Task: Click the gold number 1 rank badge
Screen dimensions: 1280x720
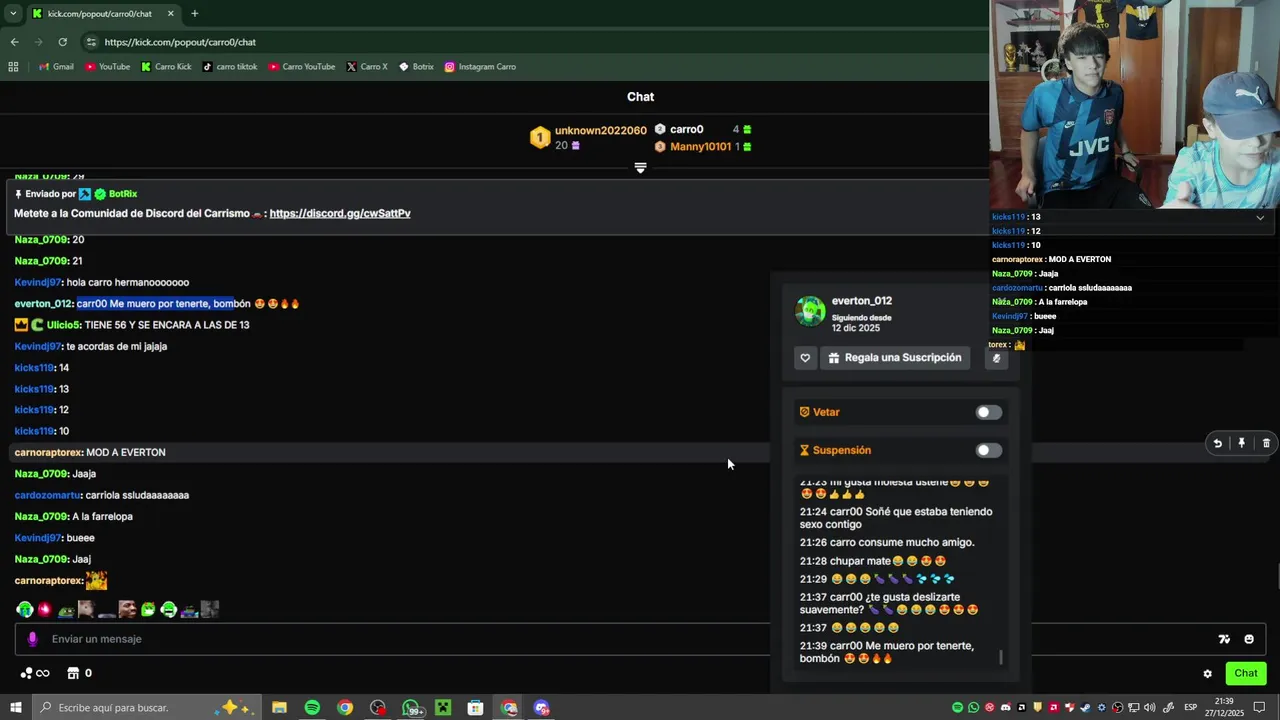Action: click(x=540, y=138)
